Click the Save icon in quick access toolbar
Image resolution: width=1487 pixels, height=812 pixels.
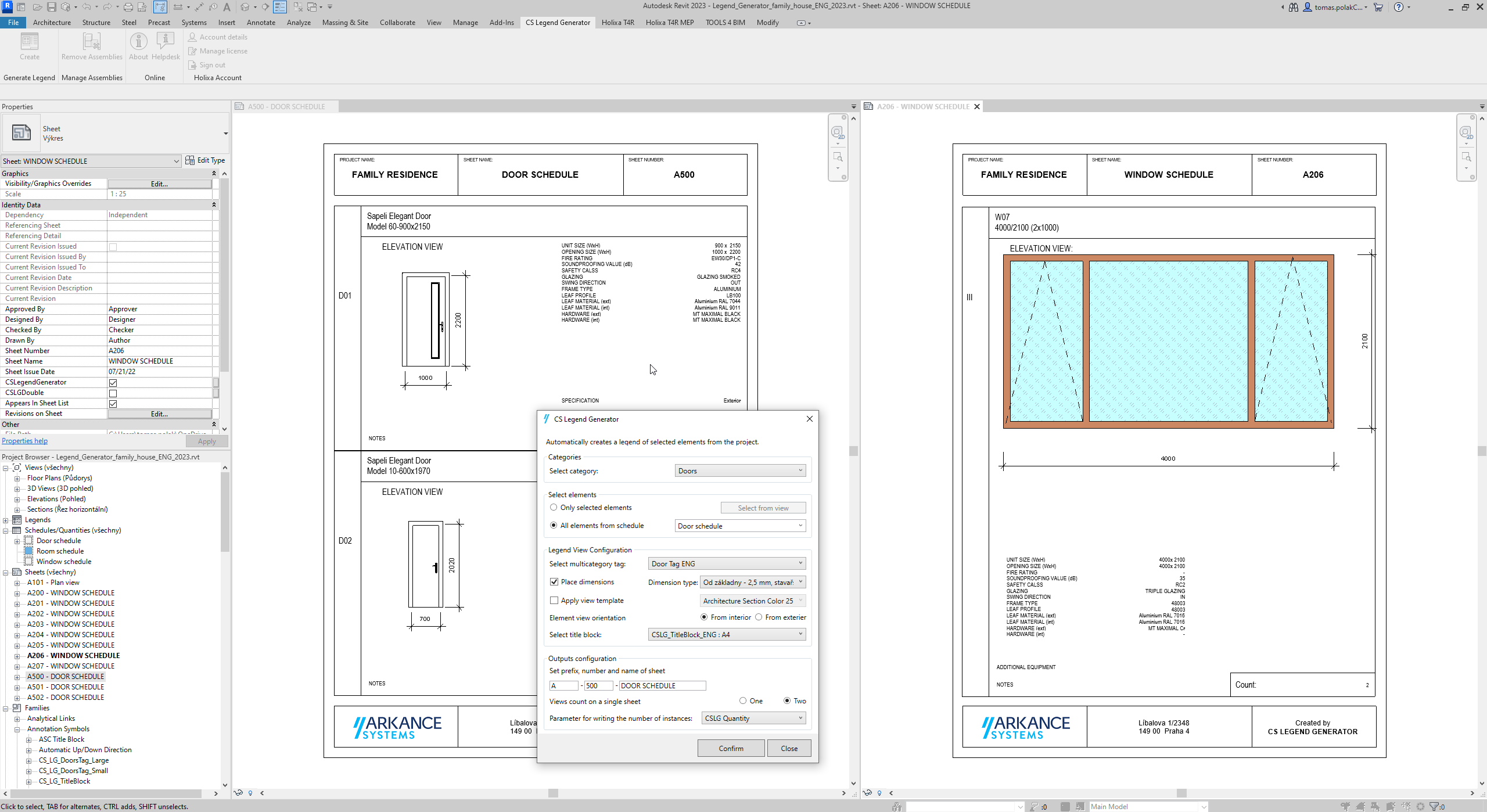pos(52,7)
